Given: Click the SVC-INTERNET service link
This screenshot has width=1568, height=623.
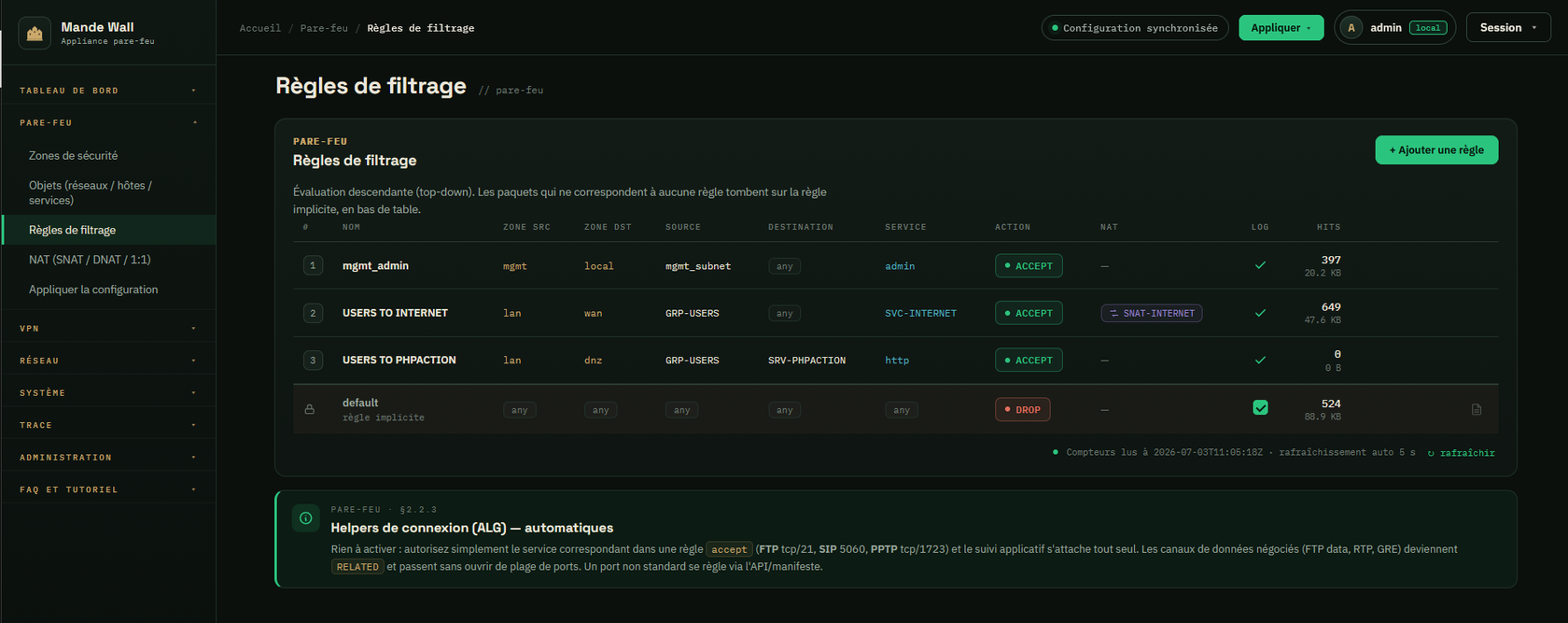Looking at the screenshot, I should (x=920, y=314).
